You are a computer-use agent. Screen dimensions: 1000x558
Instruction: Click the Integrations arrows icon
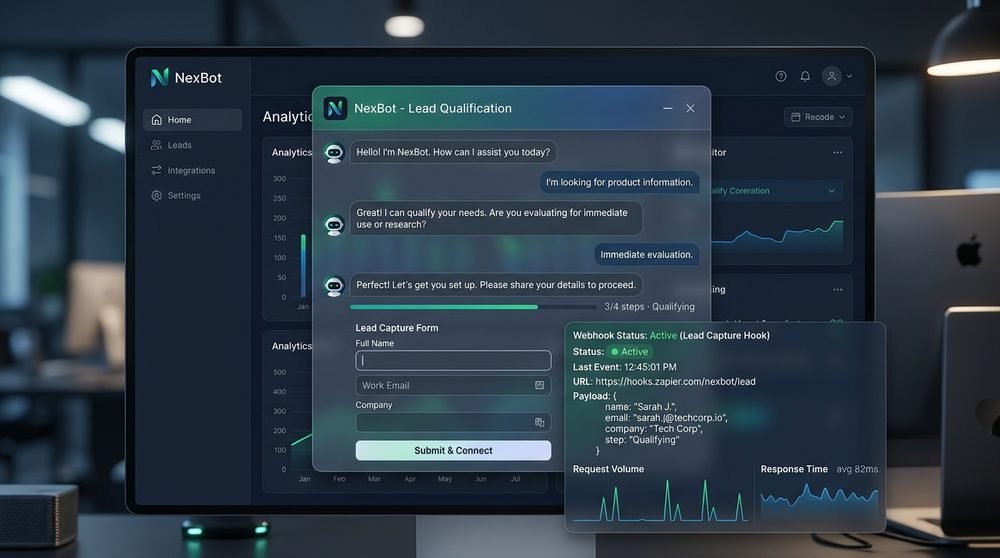point(156,170)
